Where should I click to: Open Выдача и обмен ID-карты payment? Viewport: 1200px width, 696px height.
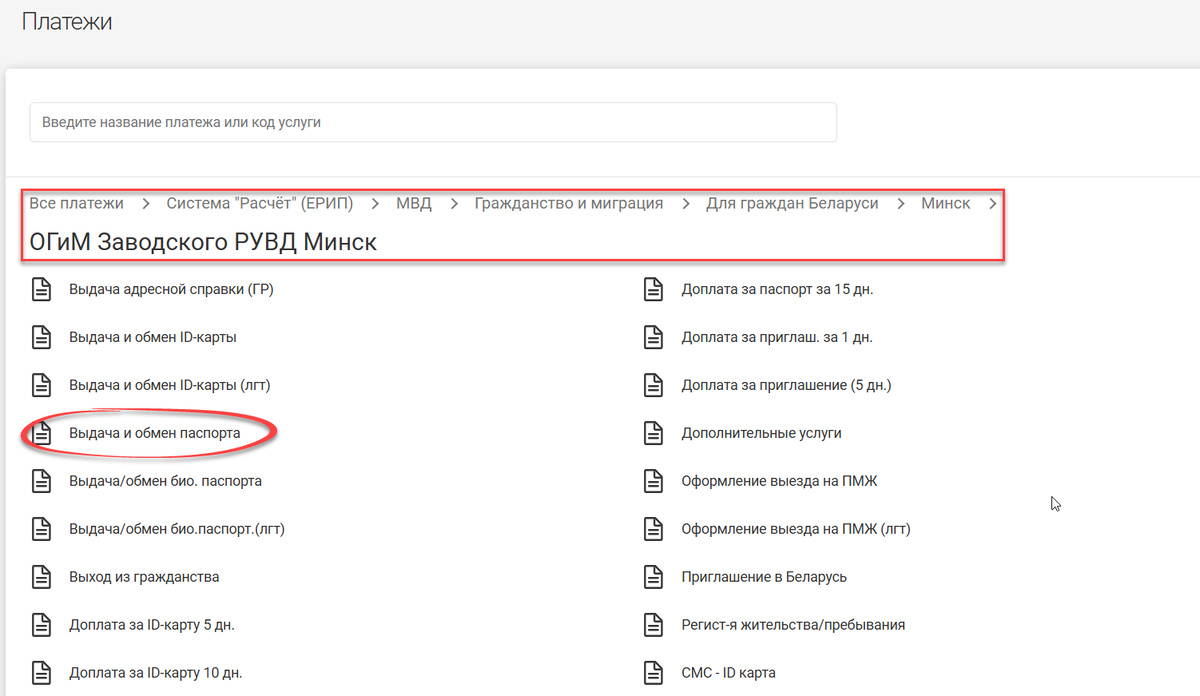153,338
